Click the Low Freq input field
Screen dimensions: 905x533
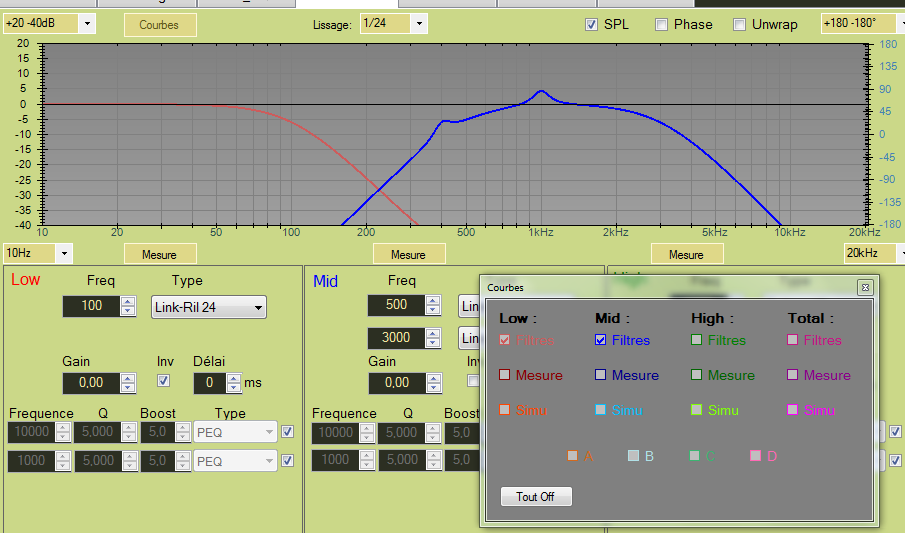90,306
